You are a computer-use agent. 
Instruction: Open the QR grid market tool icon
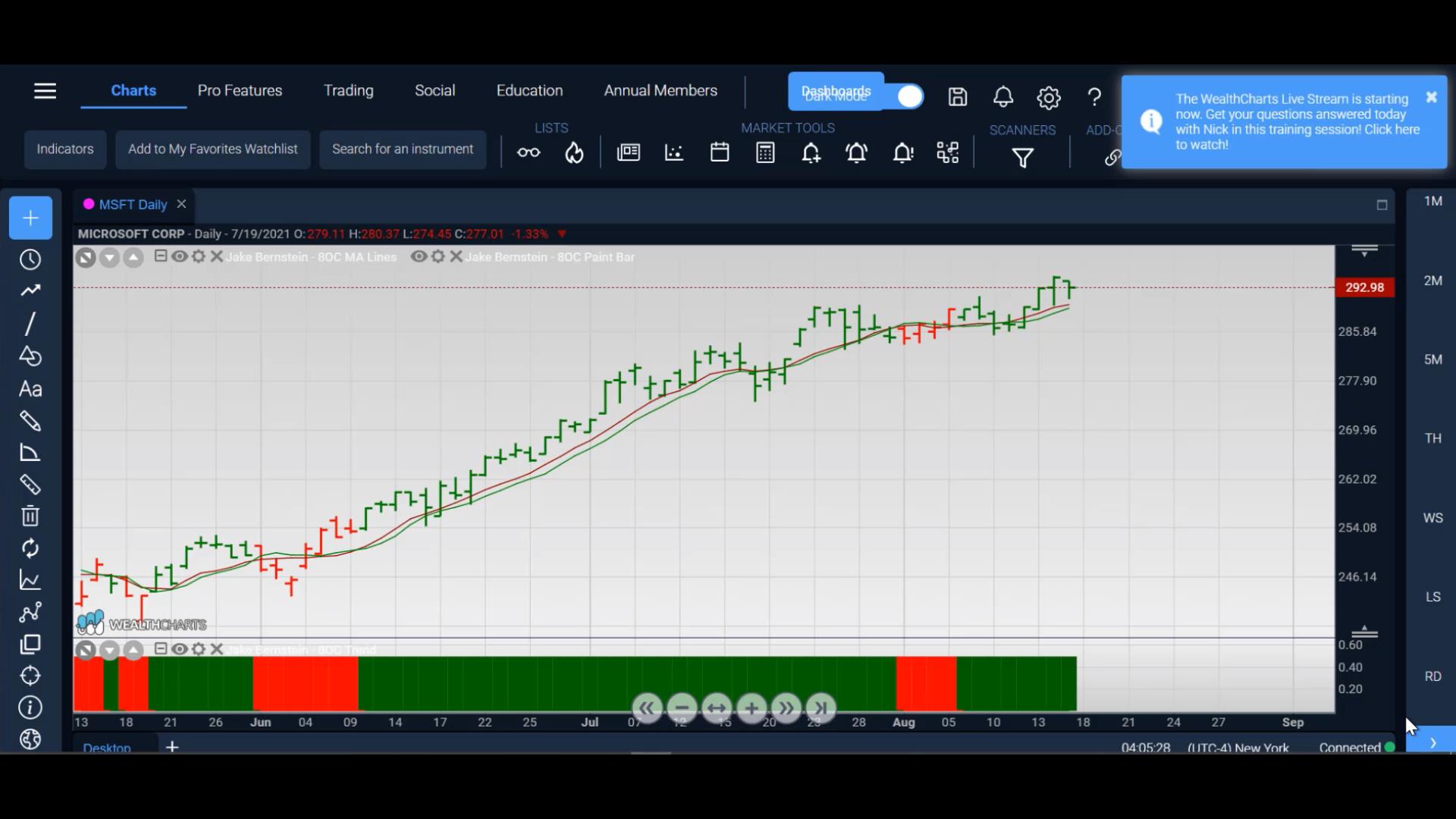click(947, 152)
